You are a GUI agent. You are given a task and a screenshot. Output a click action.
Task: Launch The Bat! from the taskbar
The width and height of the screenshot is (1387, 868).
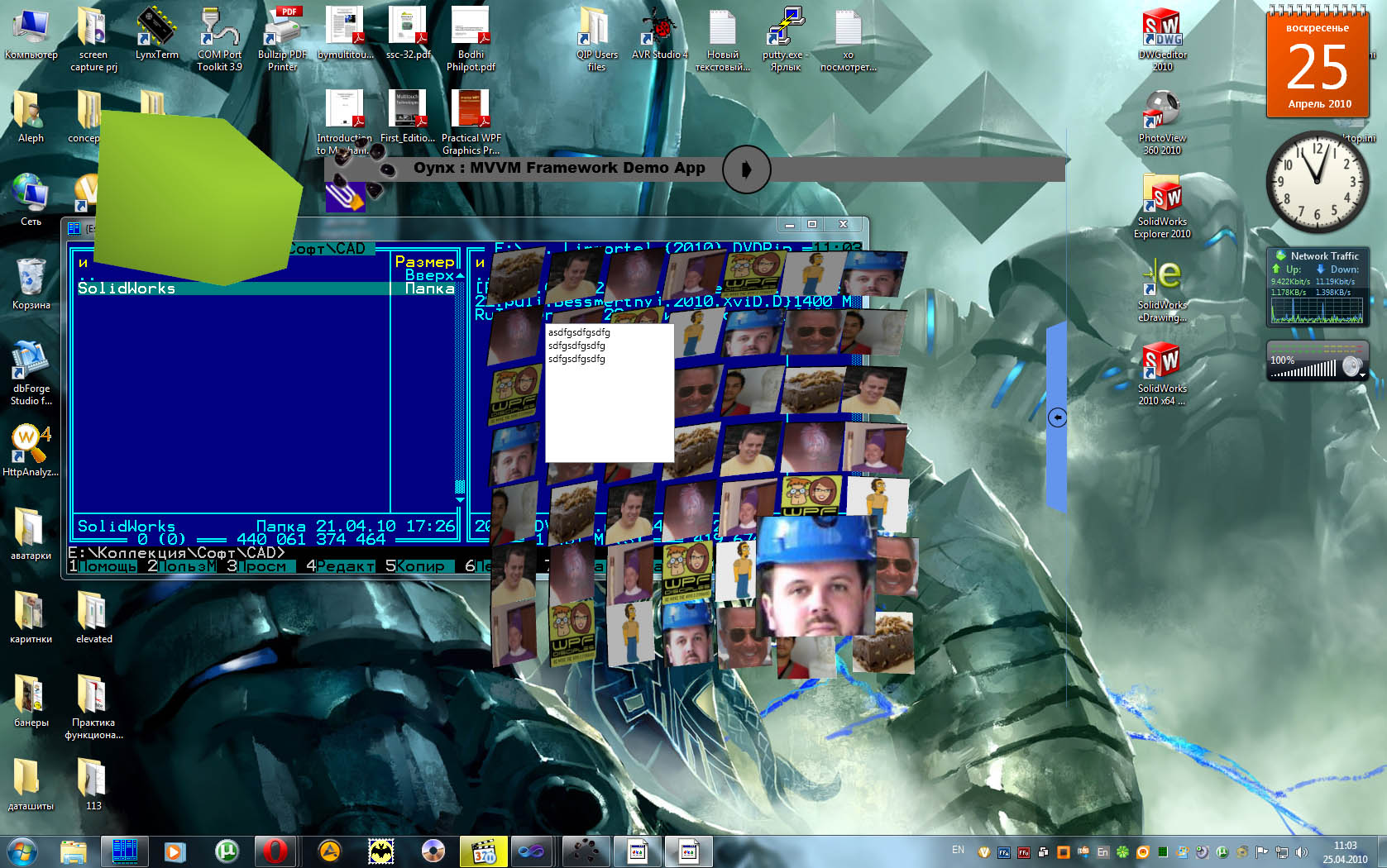coord(381,851)
